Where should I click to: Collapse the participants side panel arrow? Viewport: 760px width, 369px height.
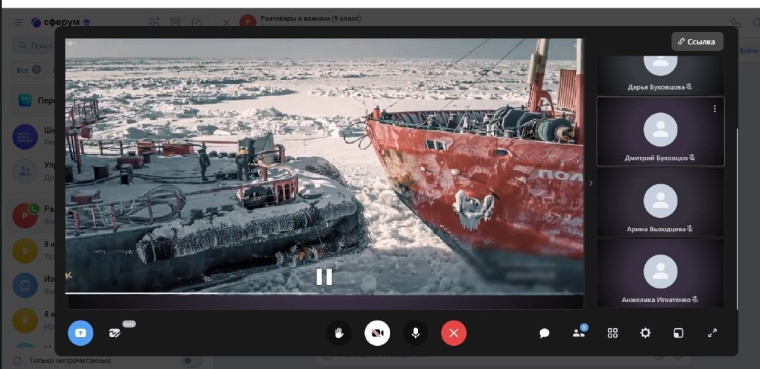590,183
